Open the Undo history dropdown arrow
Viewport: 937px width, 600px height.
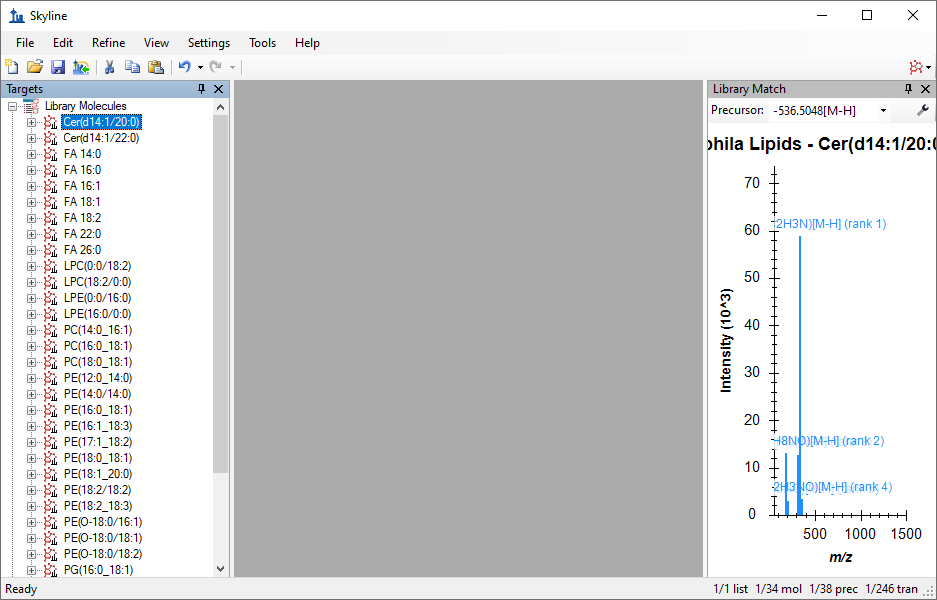click(200, 68)
